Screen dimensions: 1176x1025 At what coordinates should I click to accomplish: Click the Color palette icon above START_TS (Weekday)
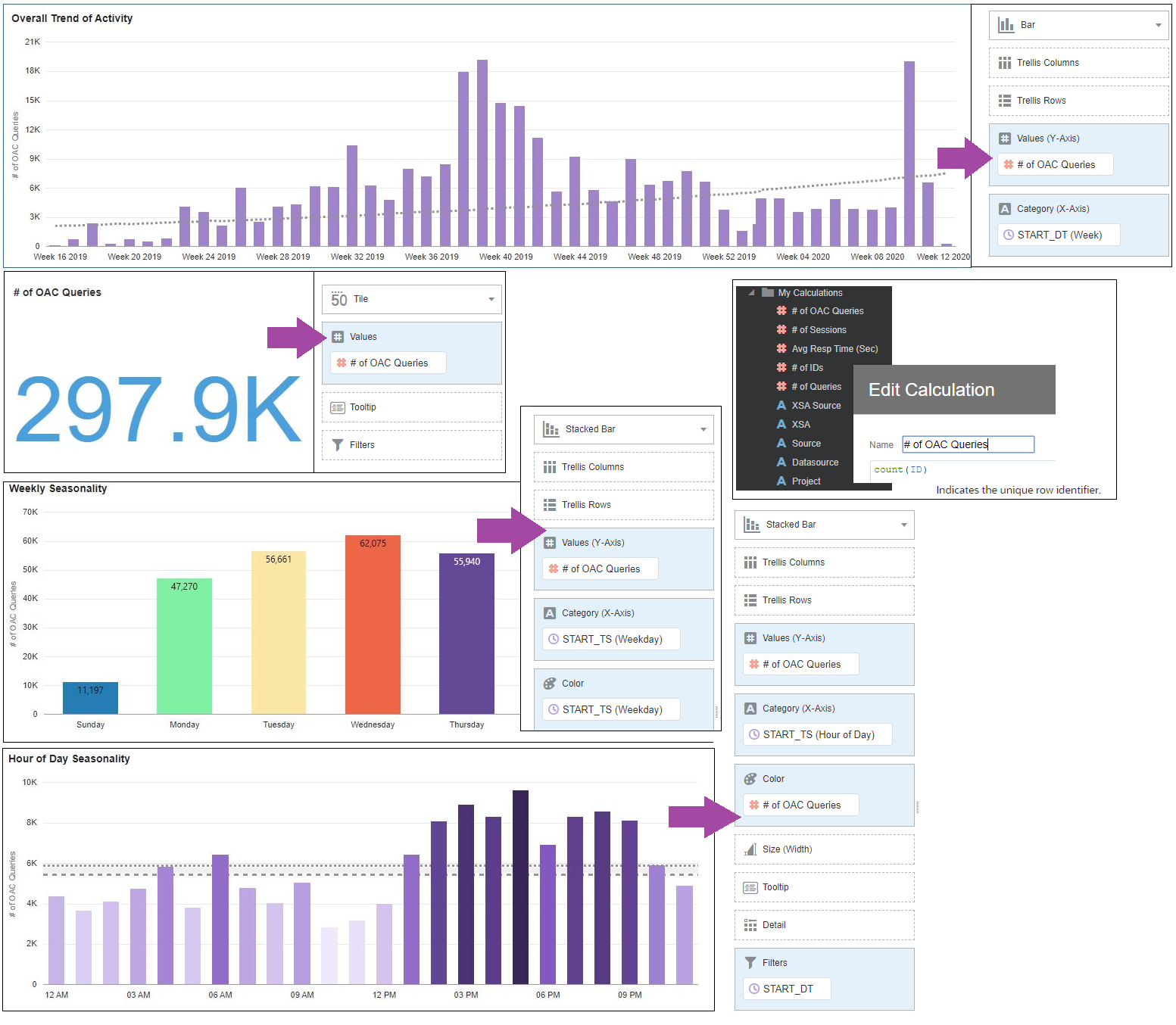pyautogui.click(x=550, y=684)
